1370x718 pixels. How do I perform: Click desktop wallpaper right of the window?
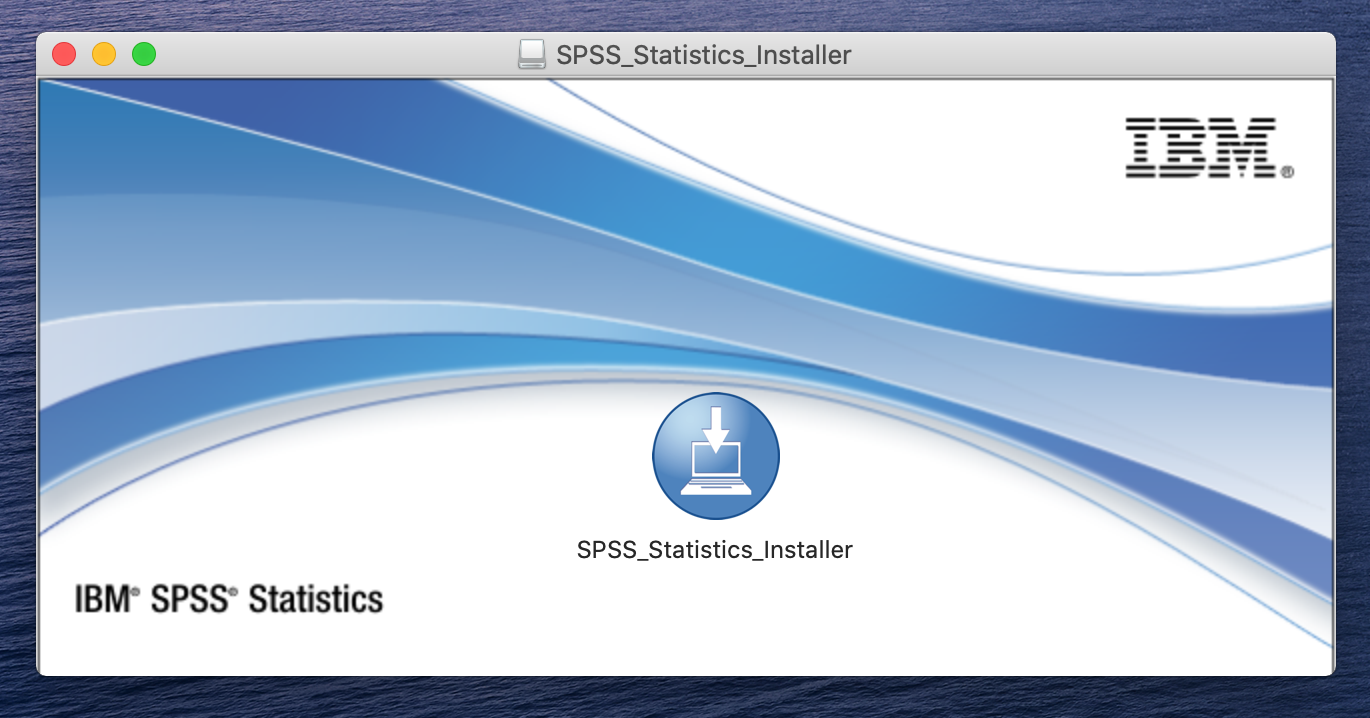(x=1354, y=360)
